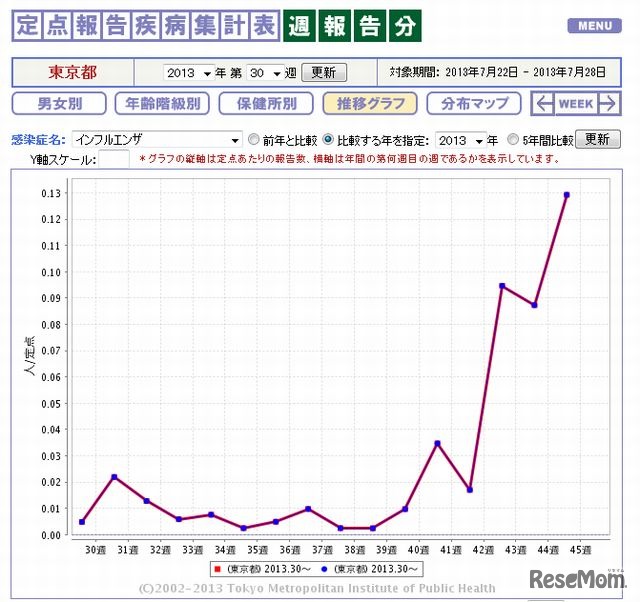Click the peak data point above 0.12

(x=567, y=195)
